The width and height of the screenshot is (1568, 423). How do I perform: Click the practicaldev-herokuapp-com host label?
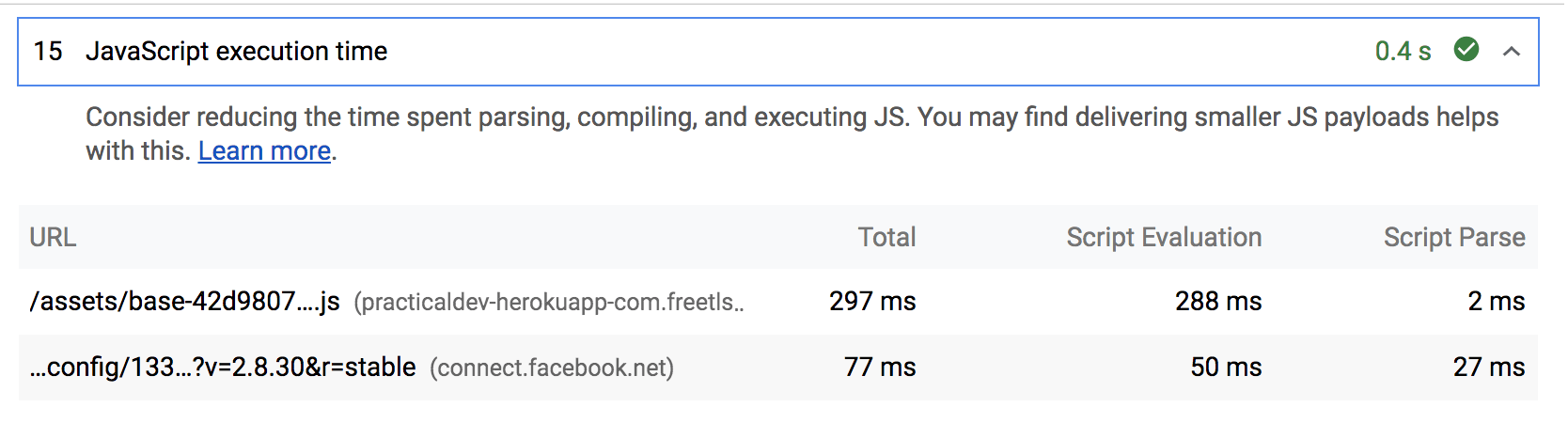point(549,303)
